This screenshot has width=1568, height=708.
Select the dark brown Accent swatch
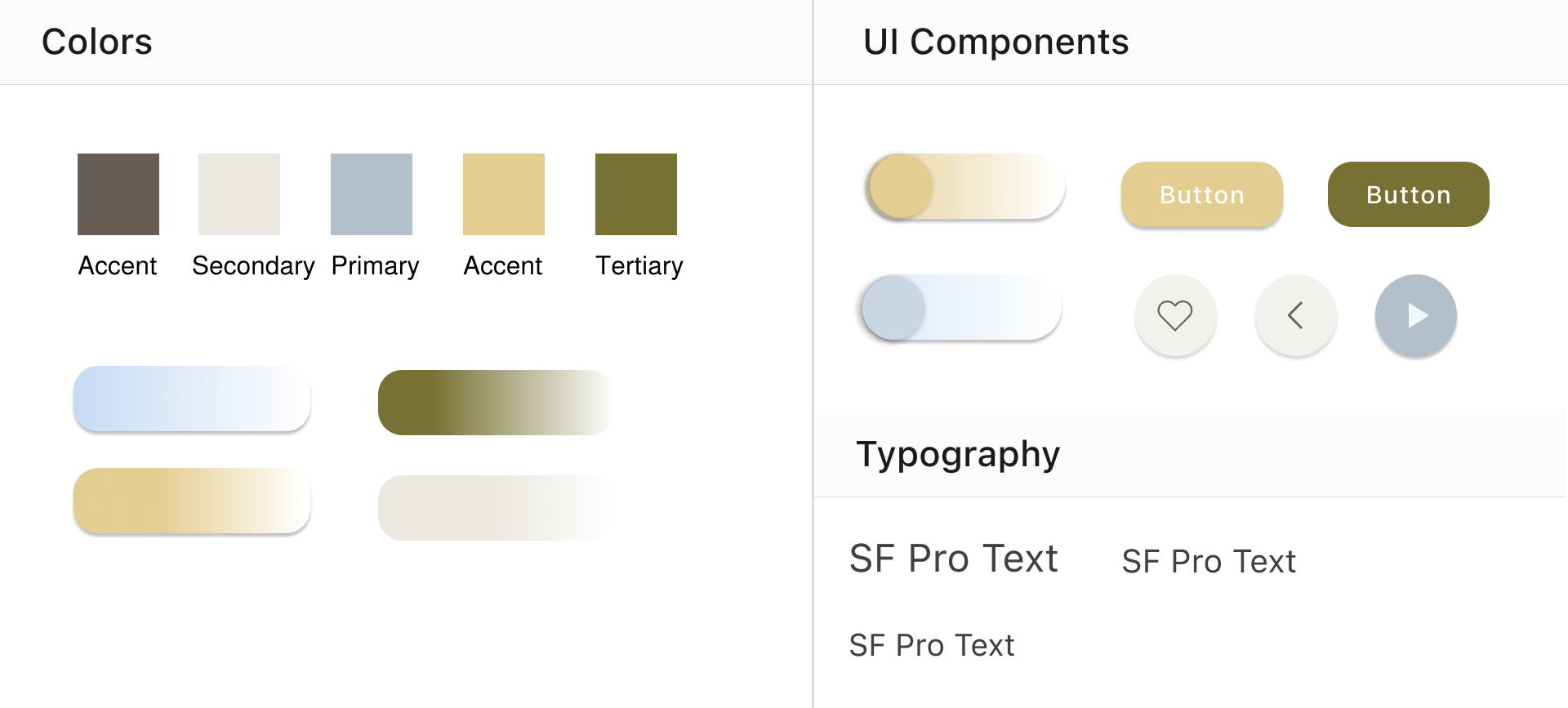click(118, 194)
